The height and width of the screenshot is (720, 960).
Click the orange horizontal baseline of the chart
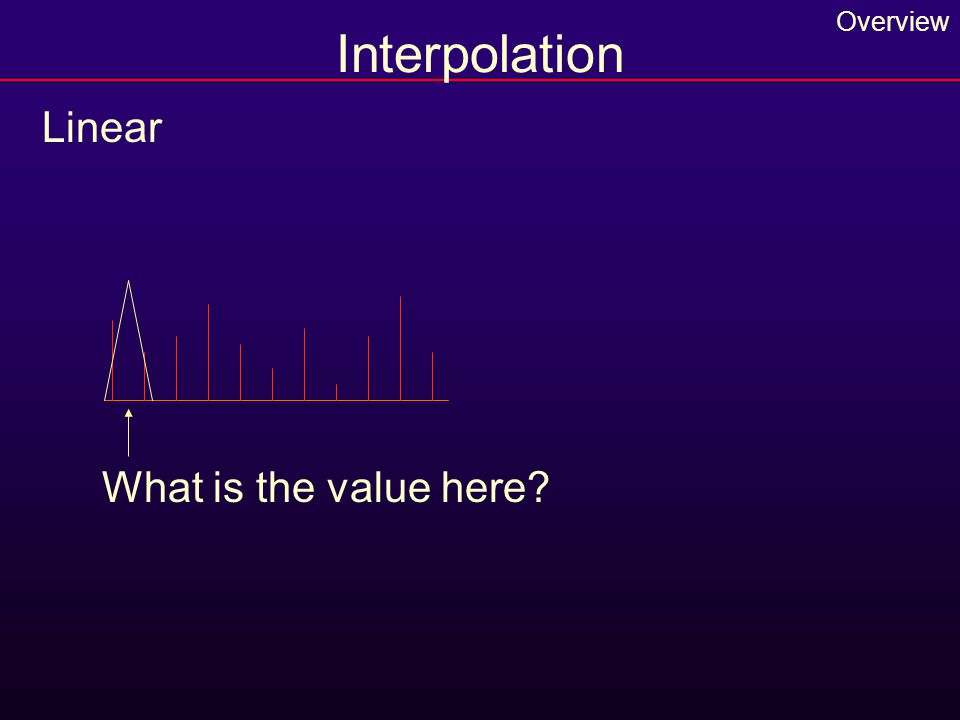pyautogui.click(x=277, y=400)
